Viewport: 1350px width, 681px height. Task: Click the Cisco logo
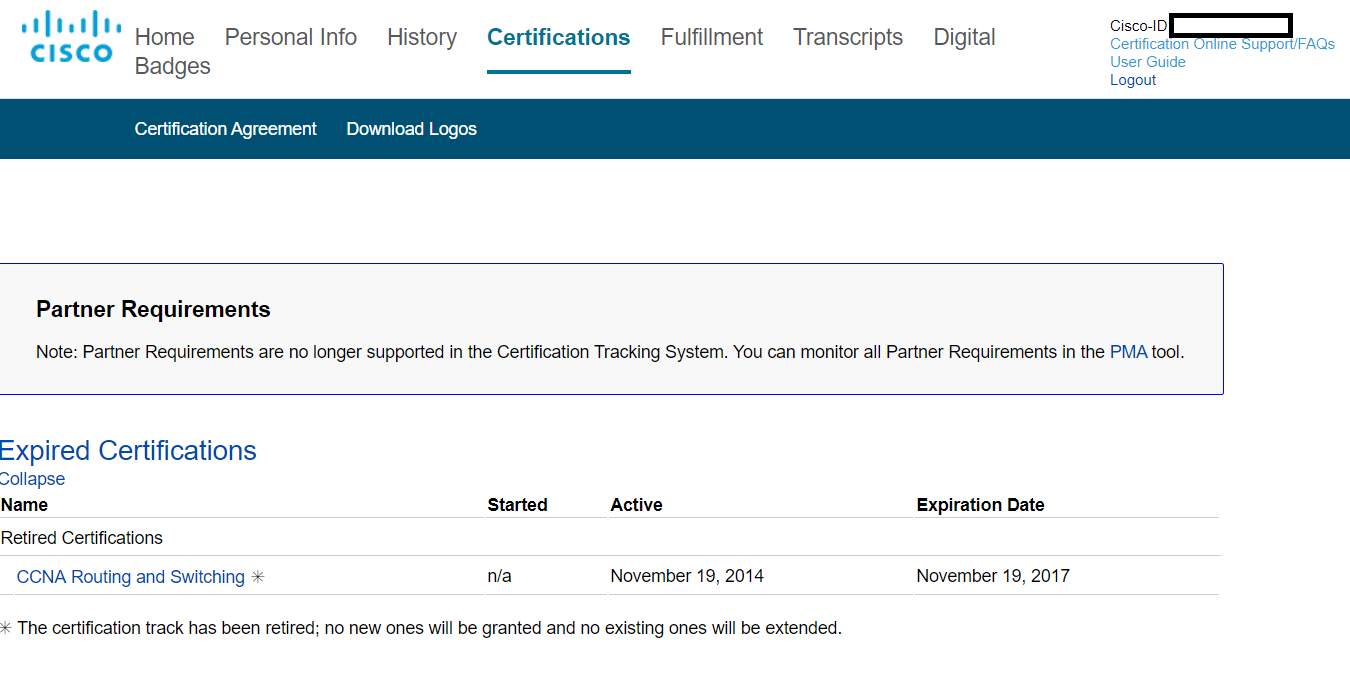71,37
